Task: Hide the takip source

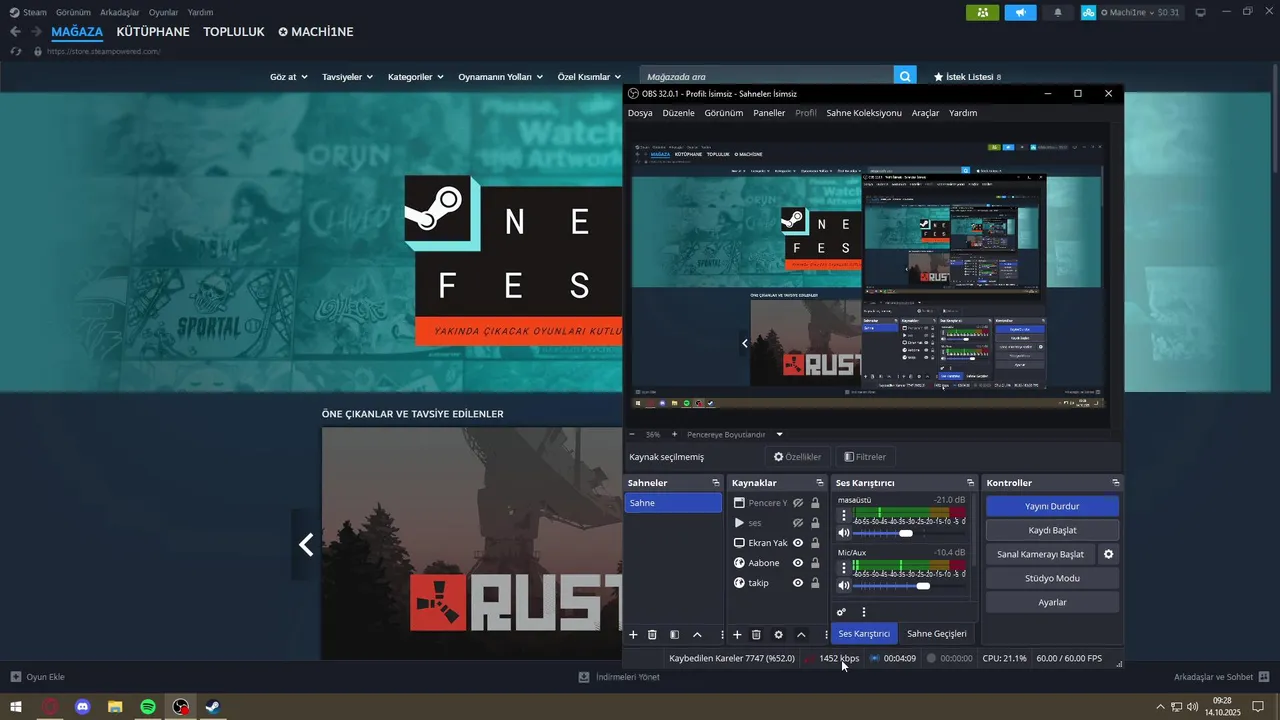Action: pos(798,583)
